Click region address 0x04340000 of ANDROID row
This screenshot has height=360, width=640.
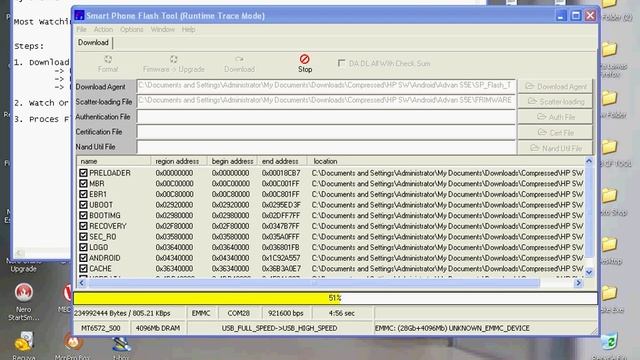coord(174,258)
